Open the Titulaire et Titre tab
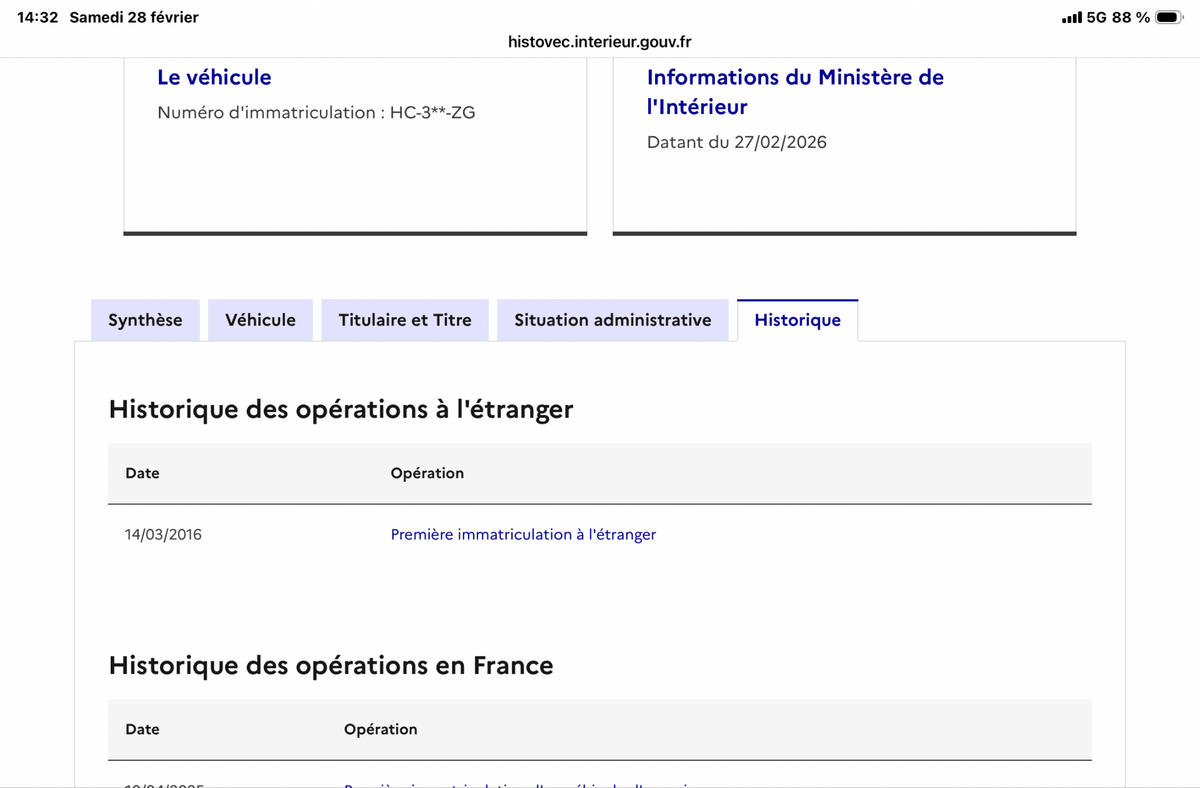The height and width of the screenshot is (788, 1200). tap(405, 320)
